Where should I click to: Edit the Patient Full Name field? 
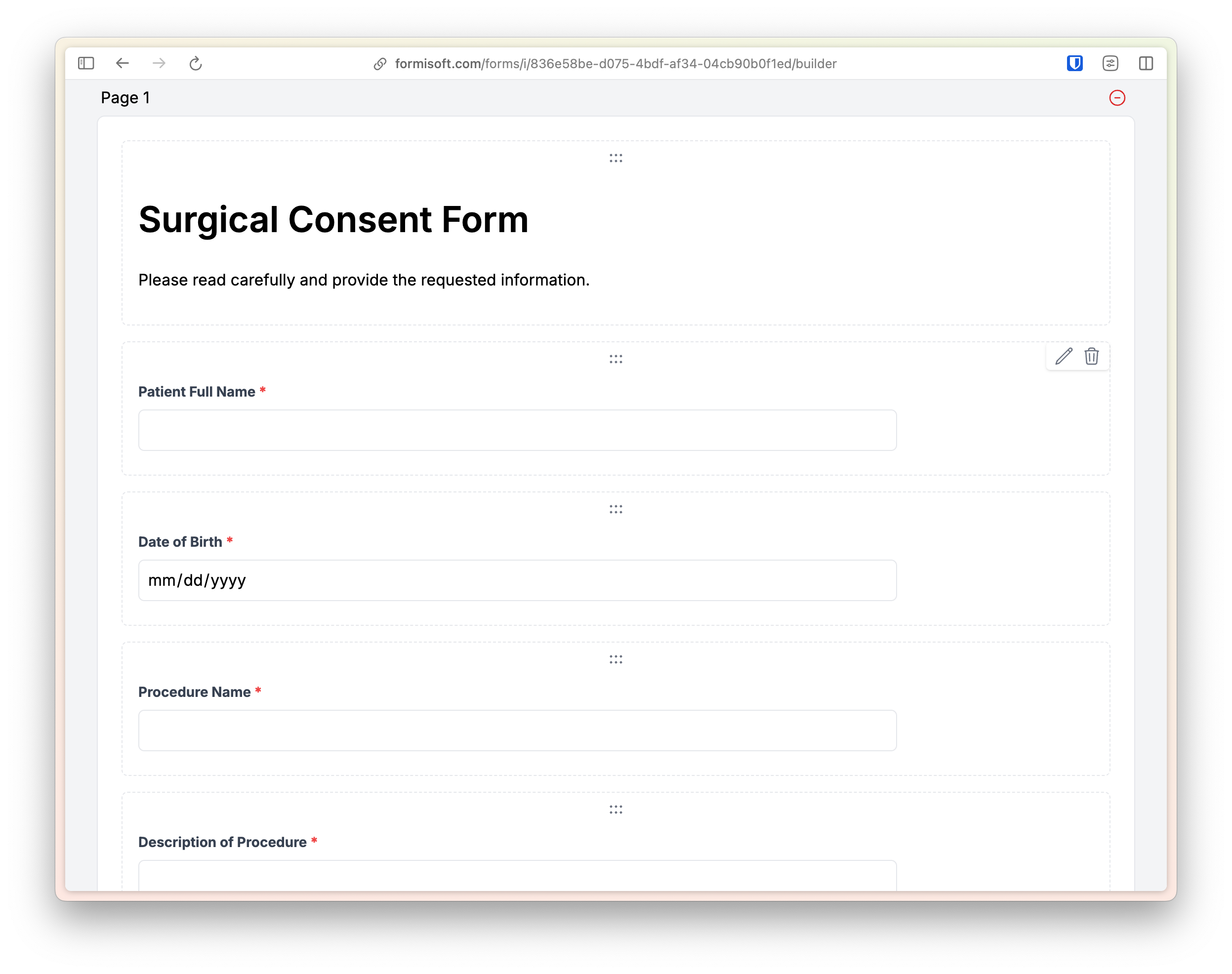[x=1064, y=357]
